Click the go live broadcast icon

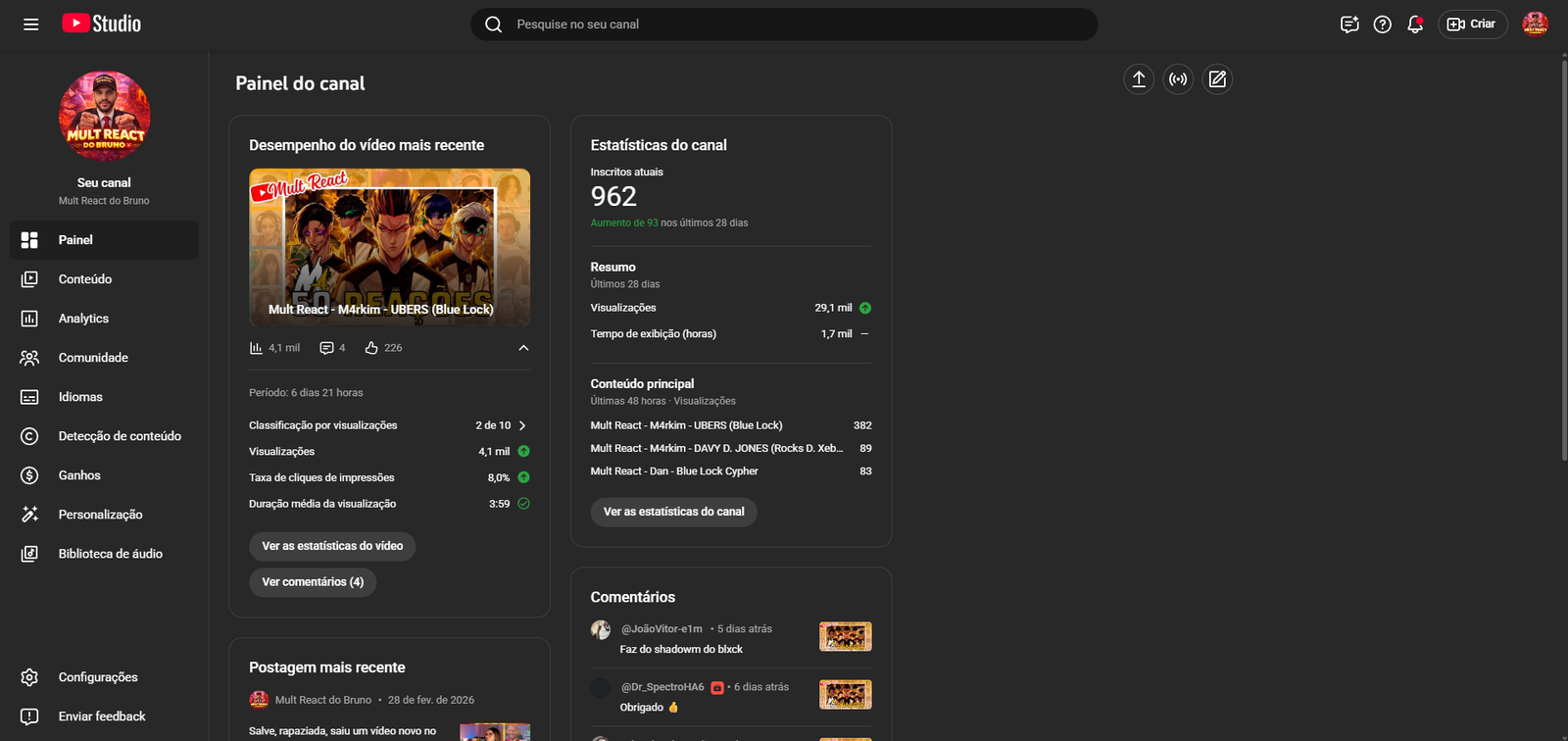pos(1178,79)
